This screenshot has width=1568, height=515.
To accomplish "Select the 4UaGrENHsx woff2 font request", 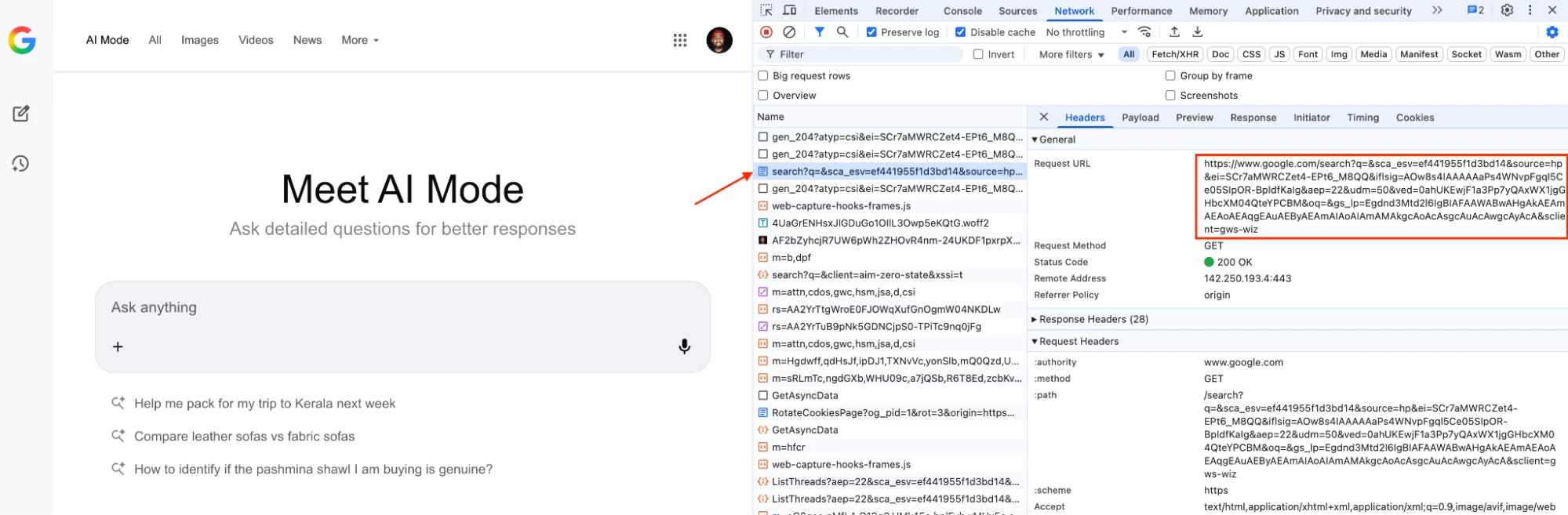I will 890,223.
